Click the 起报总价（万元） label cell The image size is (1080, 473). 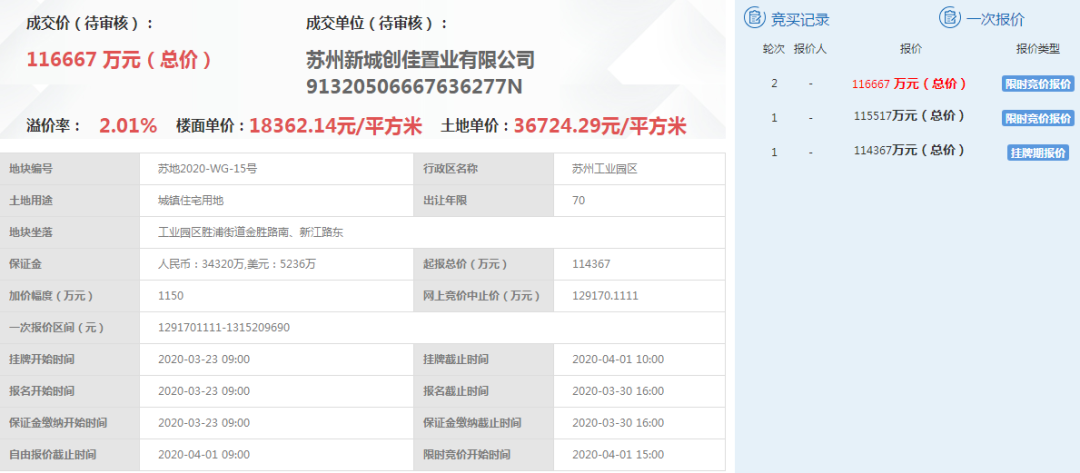484,264
